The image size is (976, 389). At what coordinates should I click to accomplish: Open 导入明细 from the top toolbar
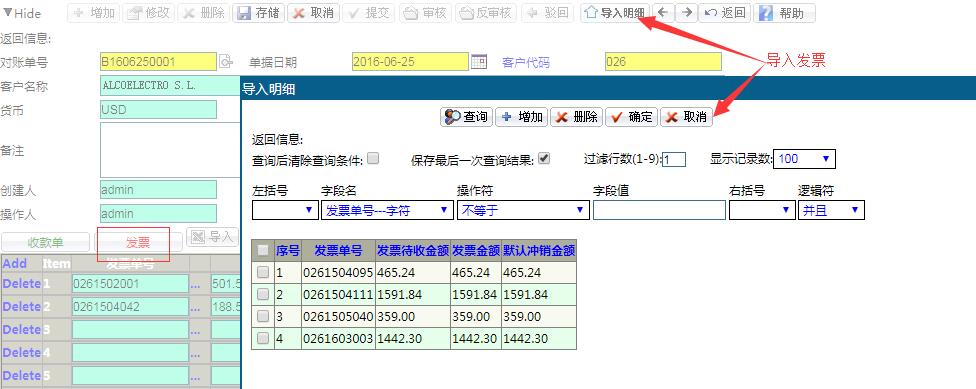click(616, 13)
